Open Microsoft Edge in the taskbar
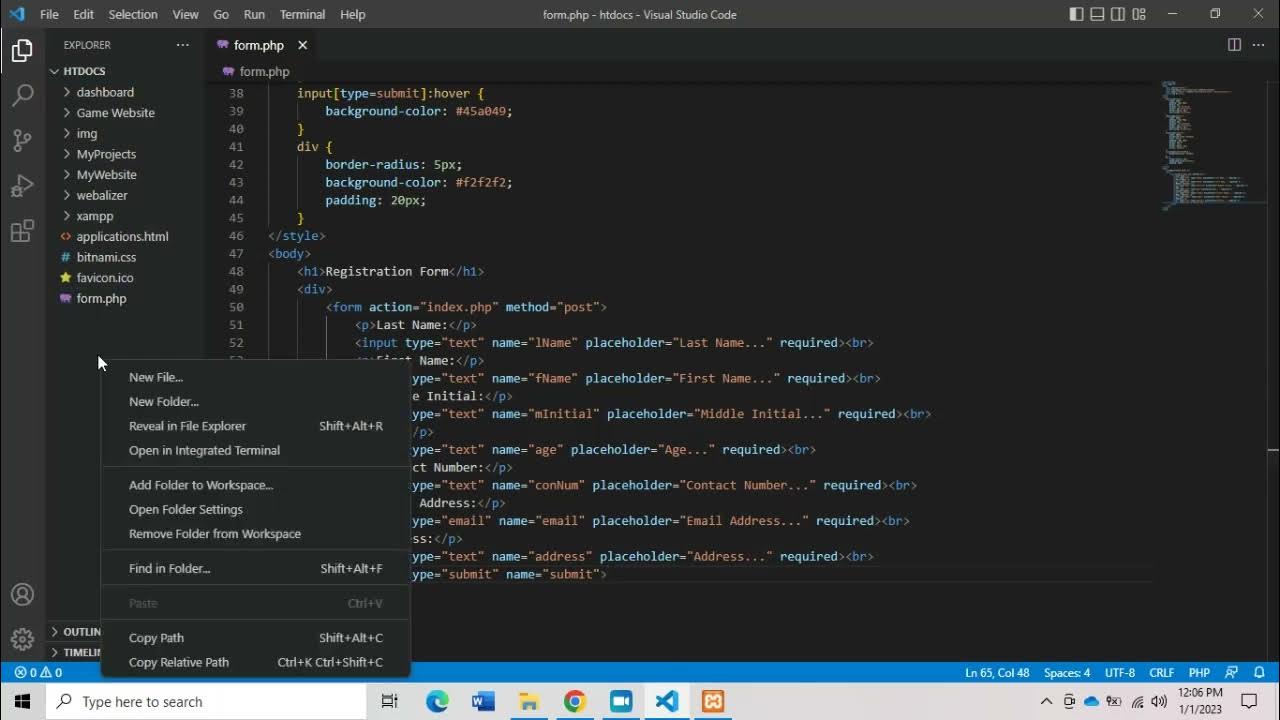1280x720 pixels. 437,701
